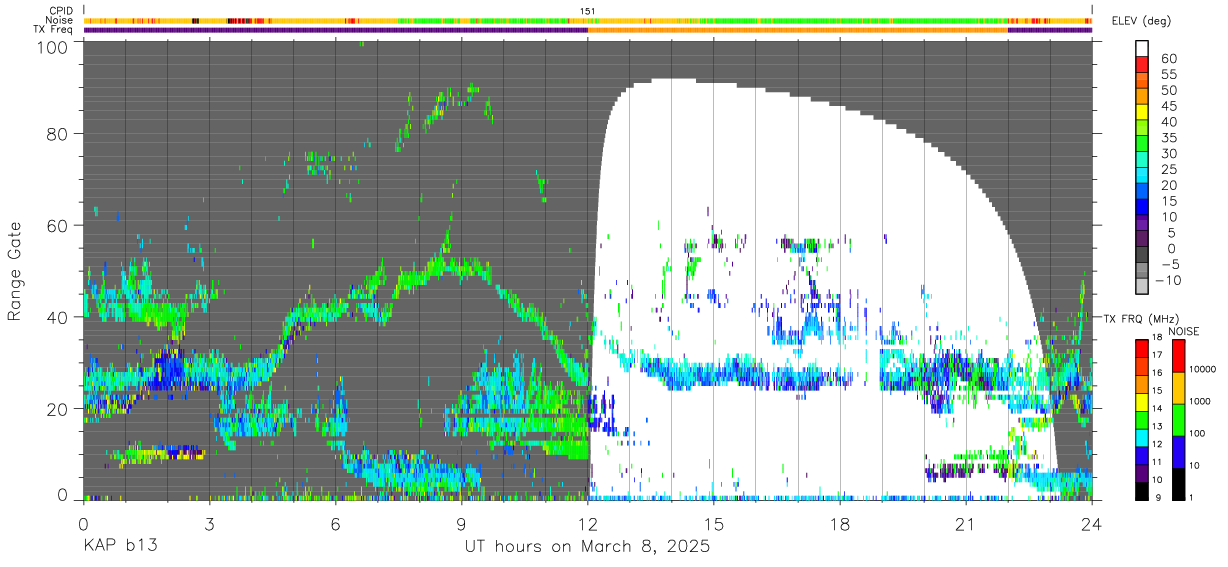Click the TX Freq label beside the top strip
The image size is (1228, 567).
54,29
